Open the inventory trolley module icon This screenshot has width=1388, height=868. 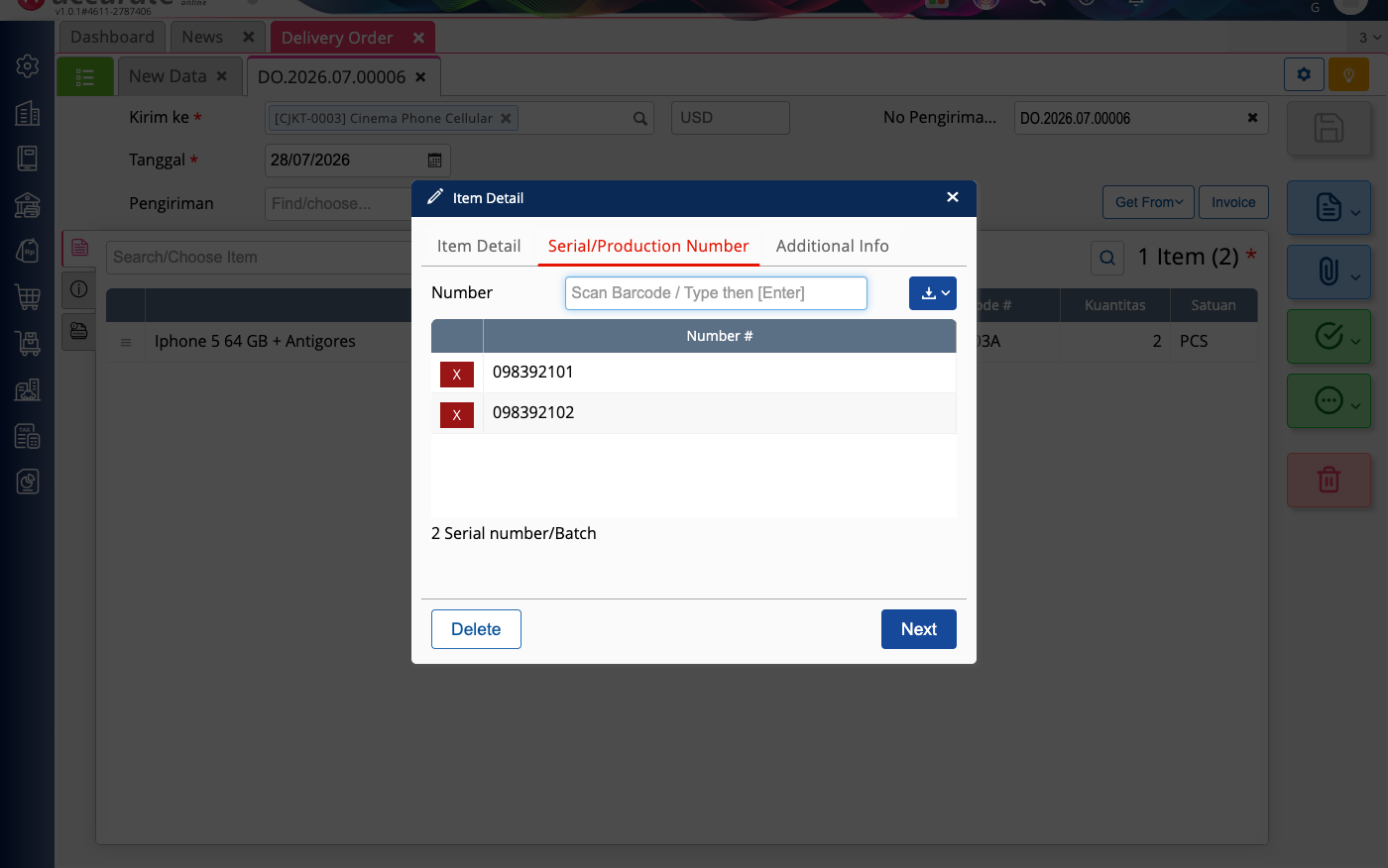click(28, 343)
